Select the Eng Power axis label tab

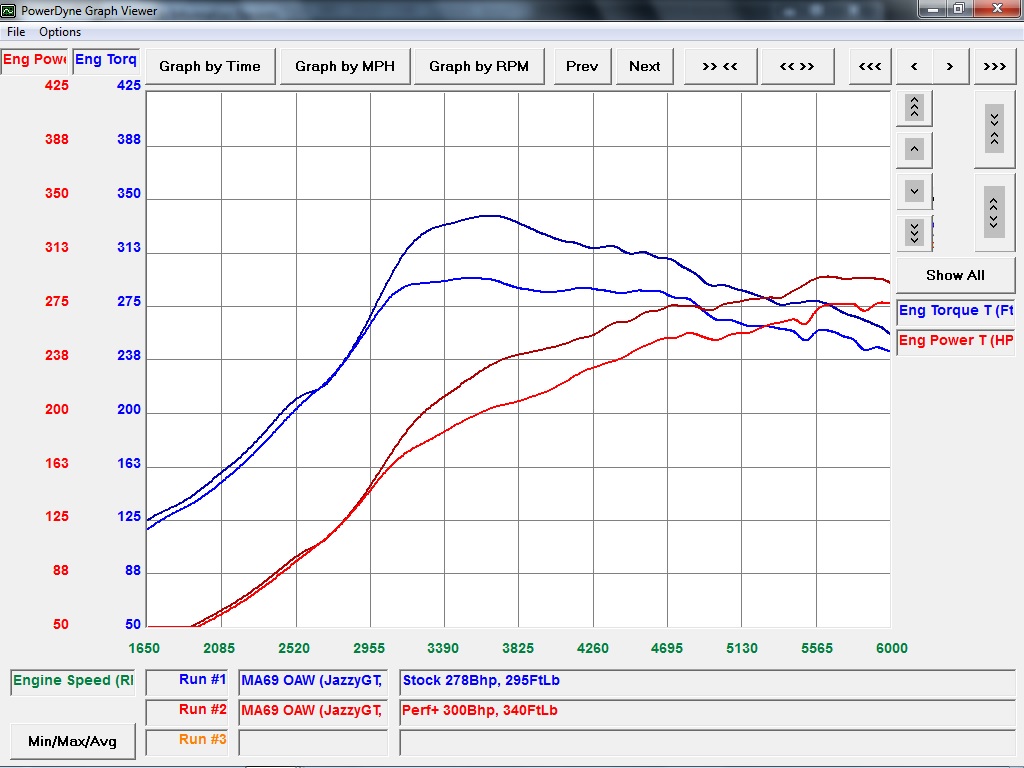[x=34, y=60]
